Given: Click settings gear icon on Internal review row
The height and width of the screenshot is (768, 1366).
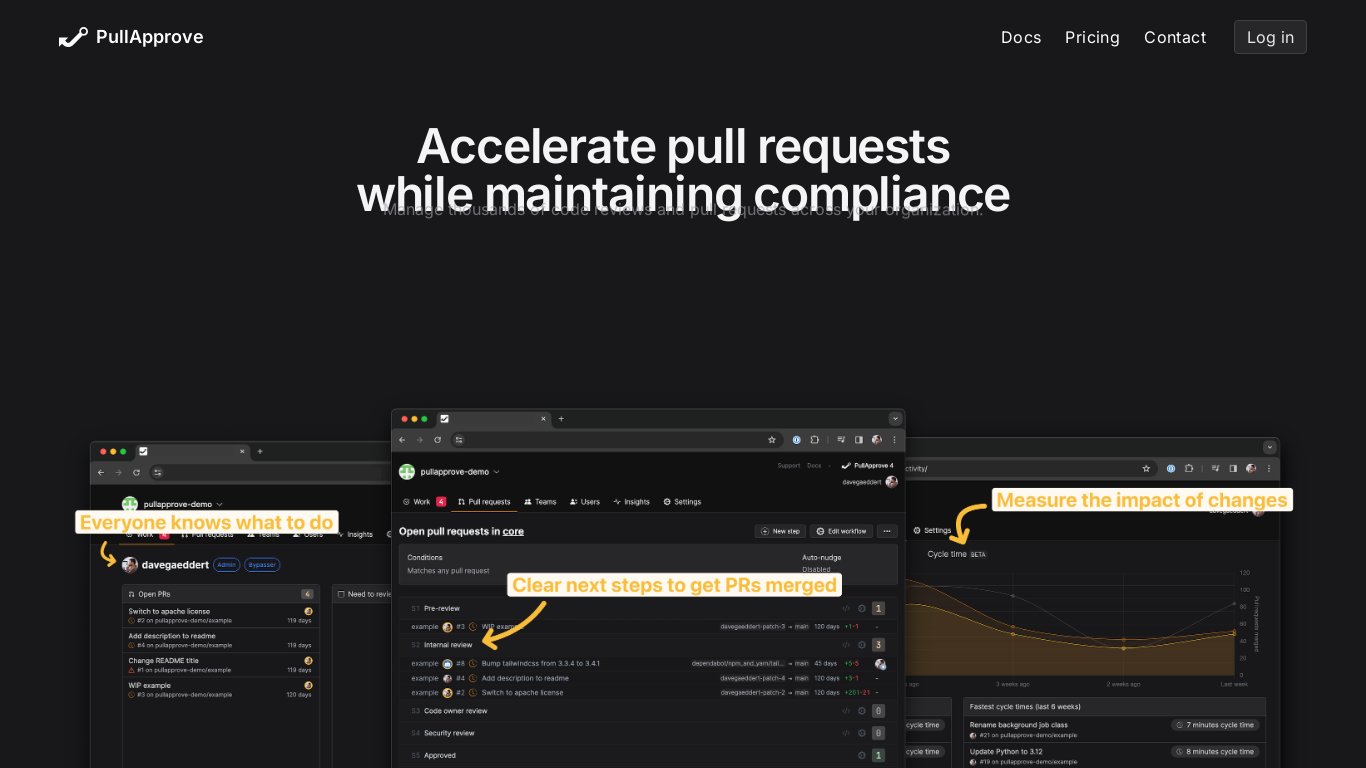Looking at the screenshot, I should click(862, 645).
